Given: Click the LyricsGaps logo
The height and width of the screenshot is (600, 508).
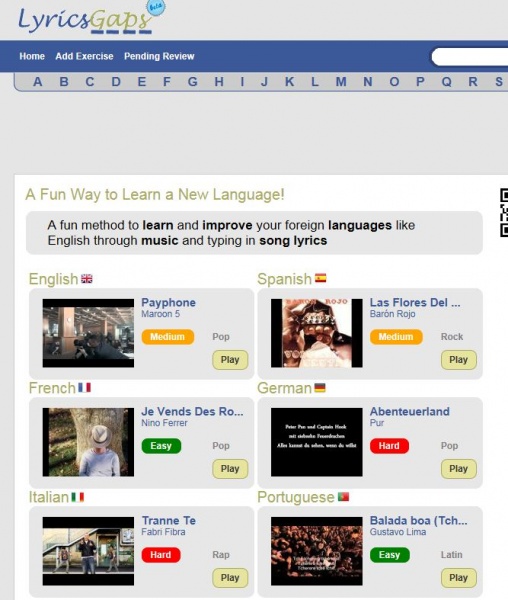Looking at the screenshot, I should click(x=91, y=19).
